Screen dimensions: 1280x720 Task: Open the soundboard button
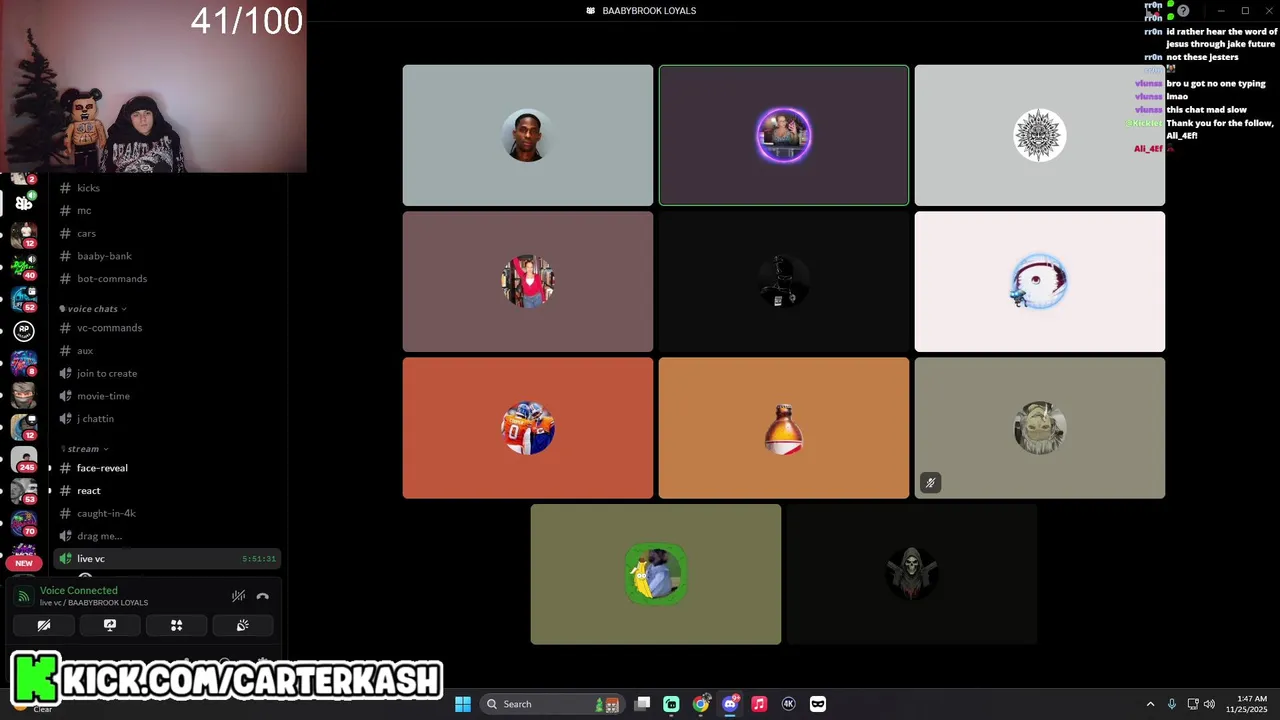[x=242, y=625]
